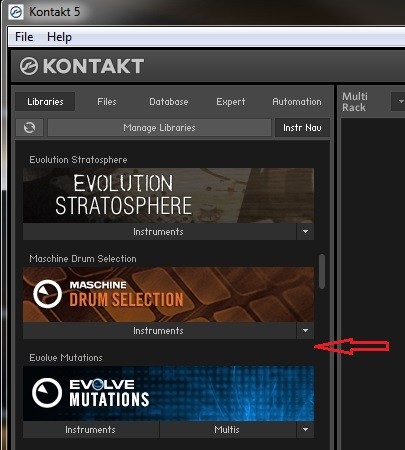
Task: Open Evolution Stratosphere options dropdown arrow
Action: (305, 232)
